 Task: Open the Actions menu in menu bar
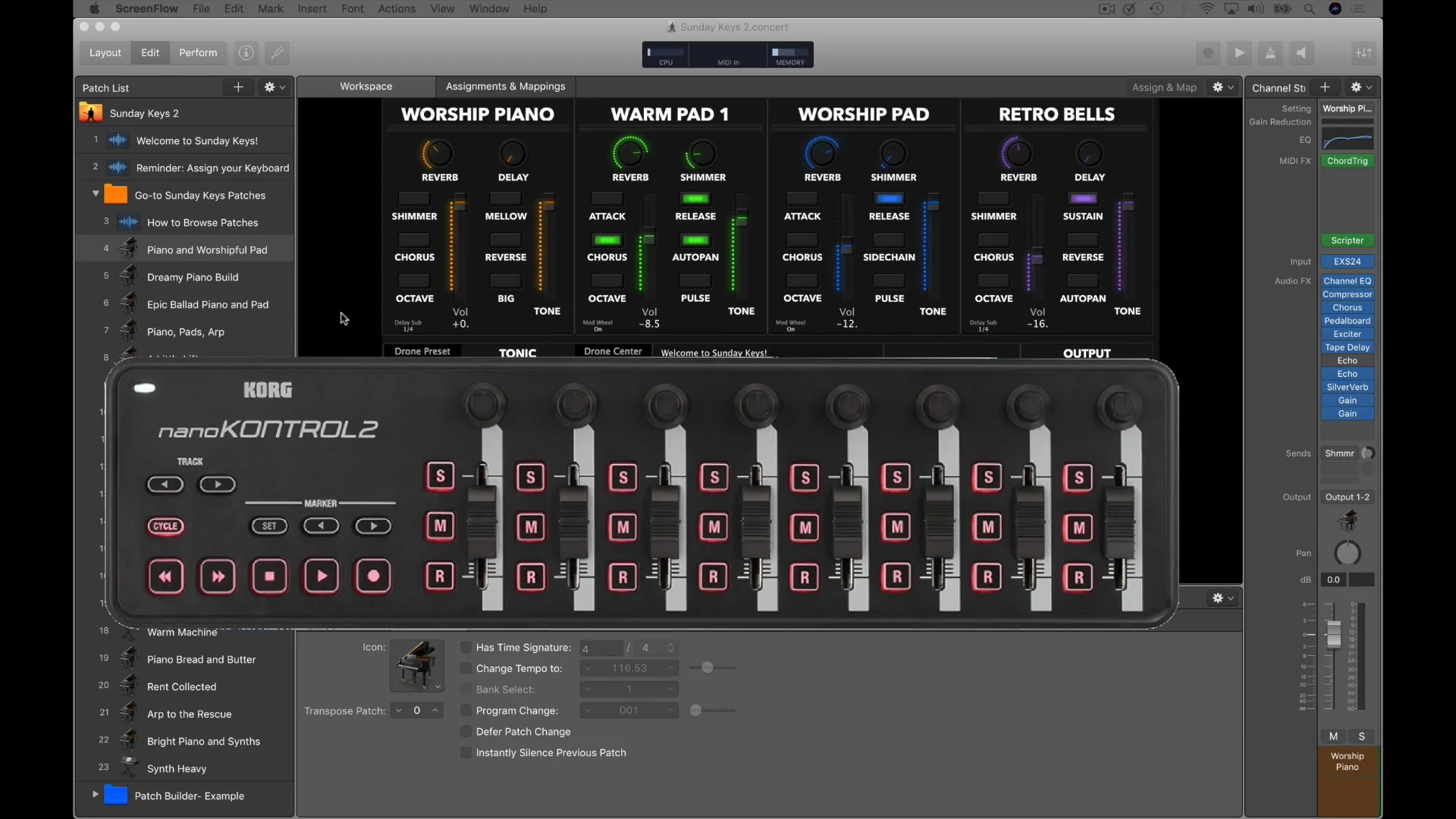397,8
